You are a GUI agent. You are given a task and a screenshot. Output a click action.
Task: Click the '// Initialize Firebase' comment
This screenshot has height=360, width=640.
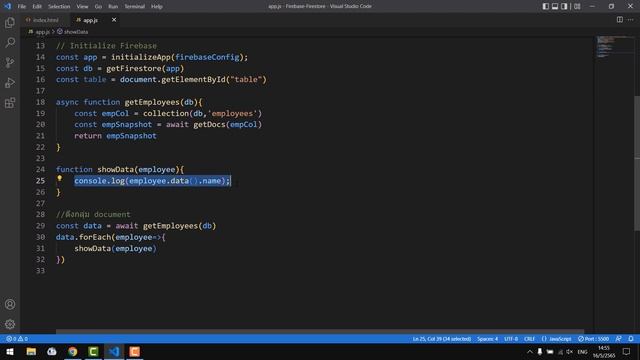coord(106,46)
